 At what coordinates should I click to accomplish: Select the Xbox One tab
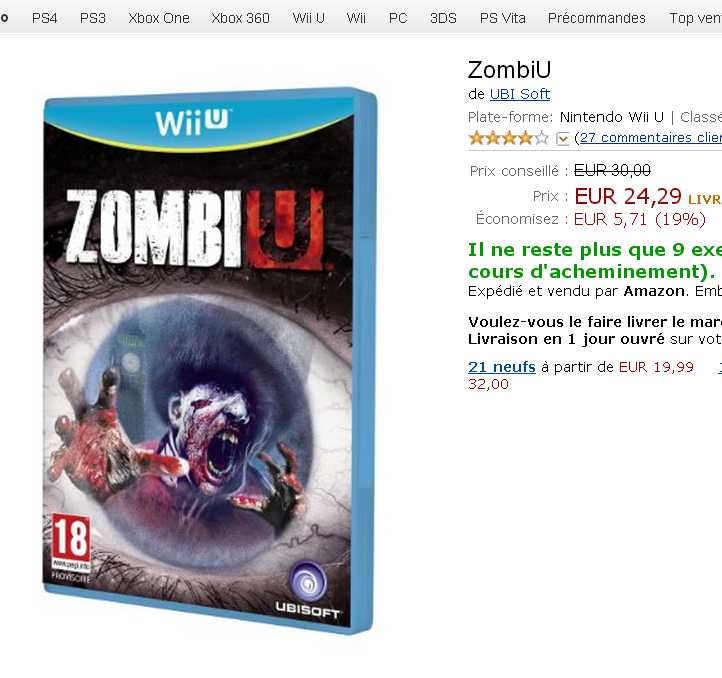[x=159, y=18]
